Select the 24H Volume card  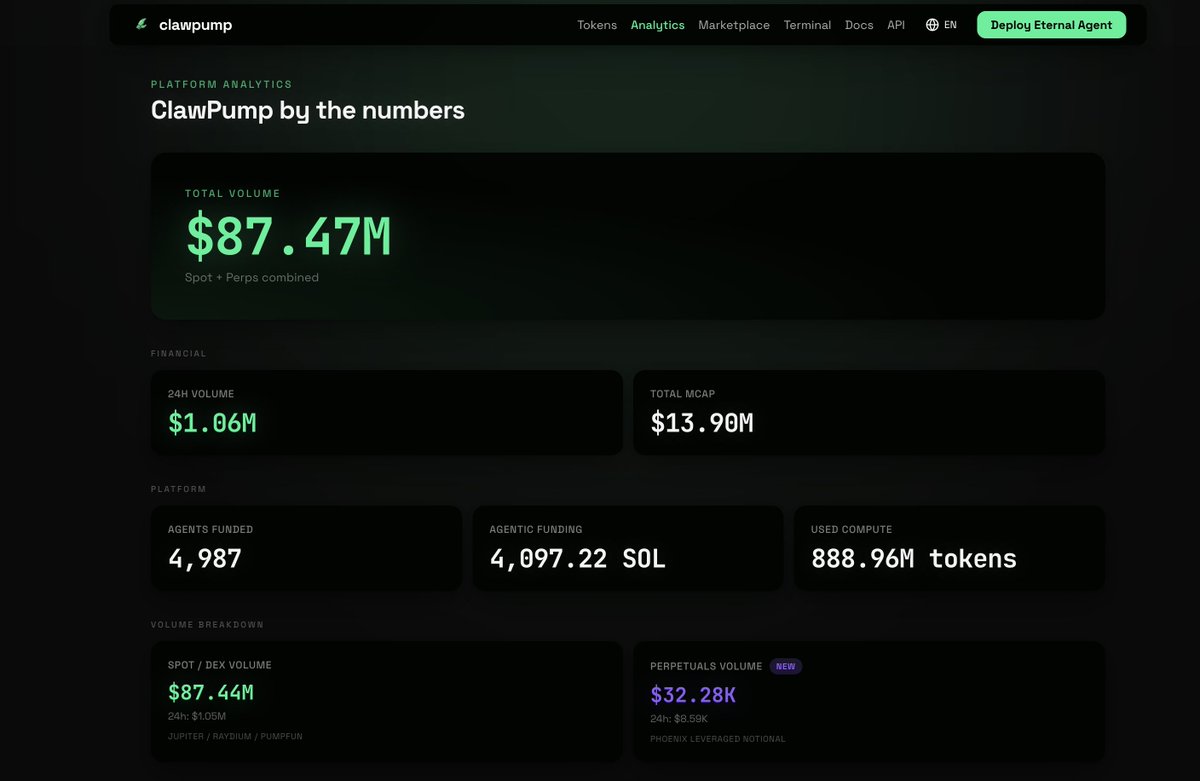click(x=387, y=413)
